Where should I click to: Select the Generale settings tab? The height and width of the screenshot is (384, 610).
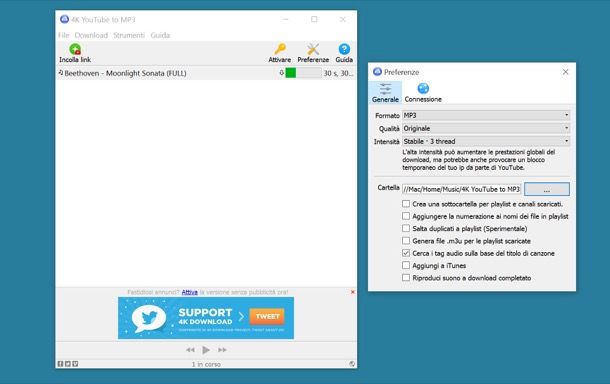(x=385, y=93)
